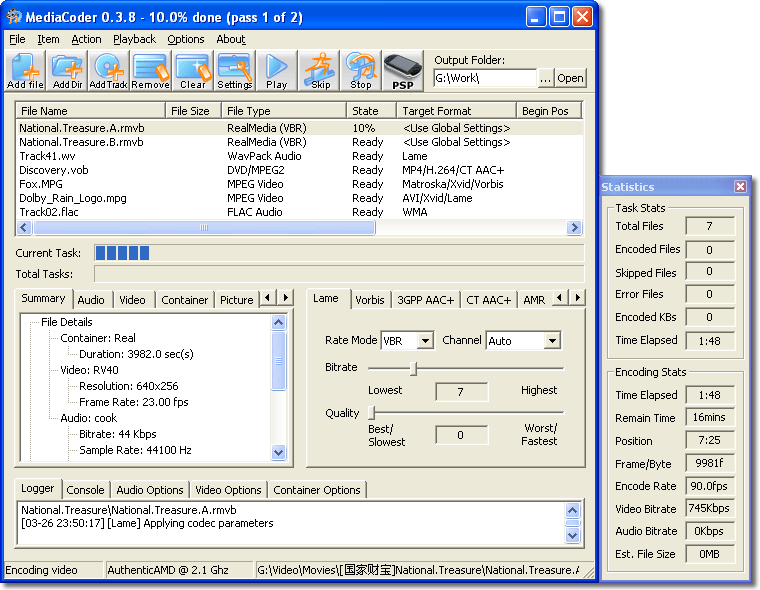Image resolution: width=760 pixels, height=590 pixels.
Task: Click the PSP device icon
Action: tap(403, 71)
